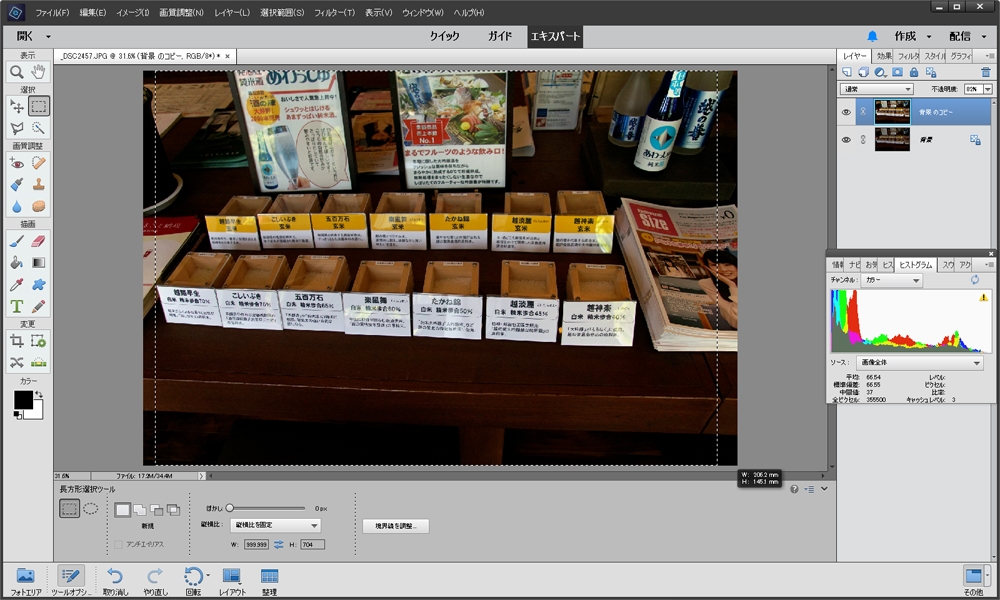Screen dimensions: 1000x600
Task: Select the Blur water-drop tool
Action: click(x=17, y=207)
